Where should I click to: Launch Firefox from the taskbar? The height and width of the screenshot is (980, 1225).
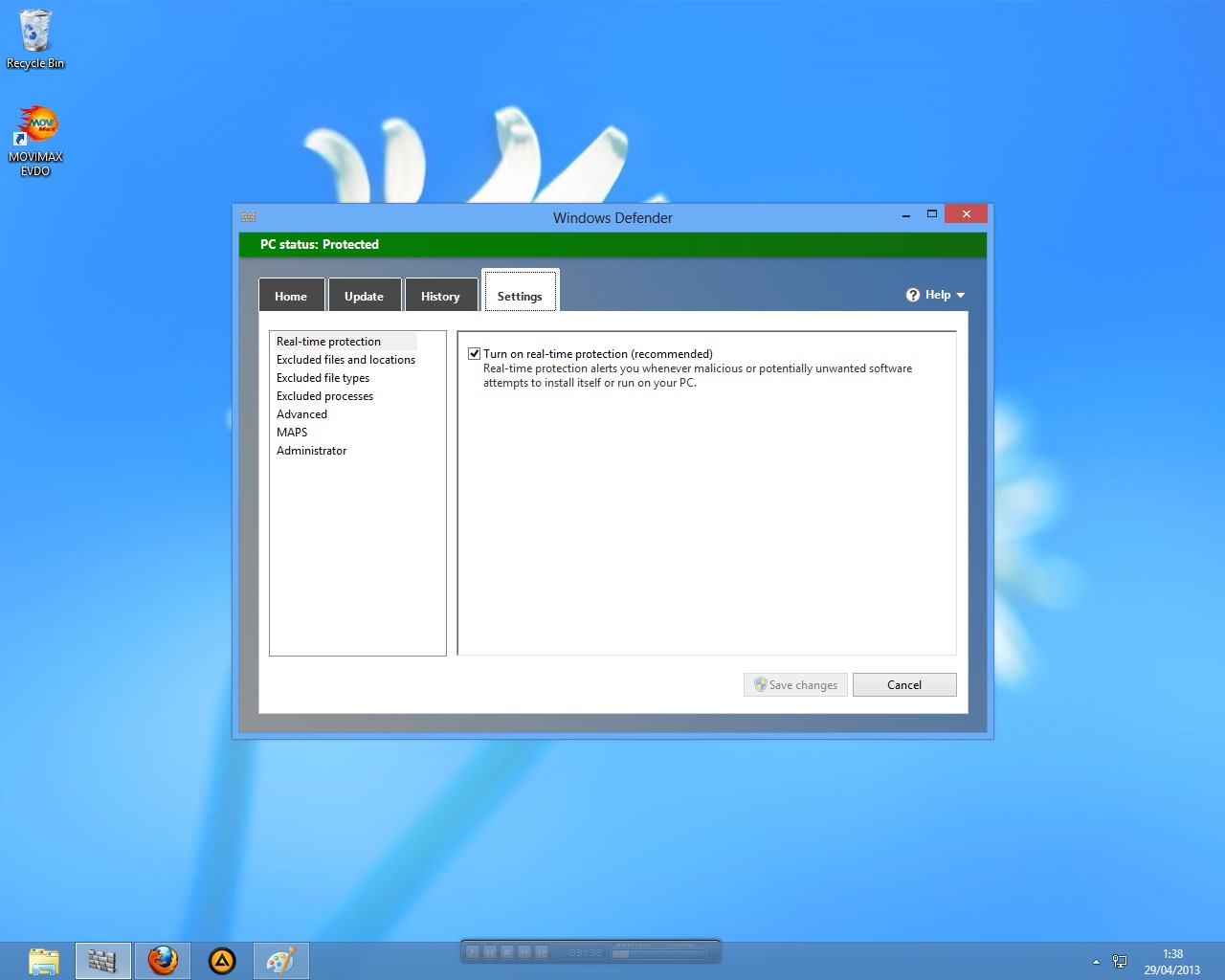163,961
